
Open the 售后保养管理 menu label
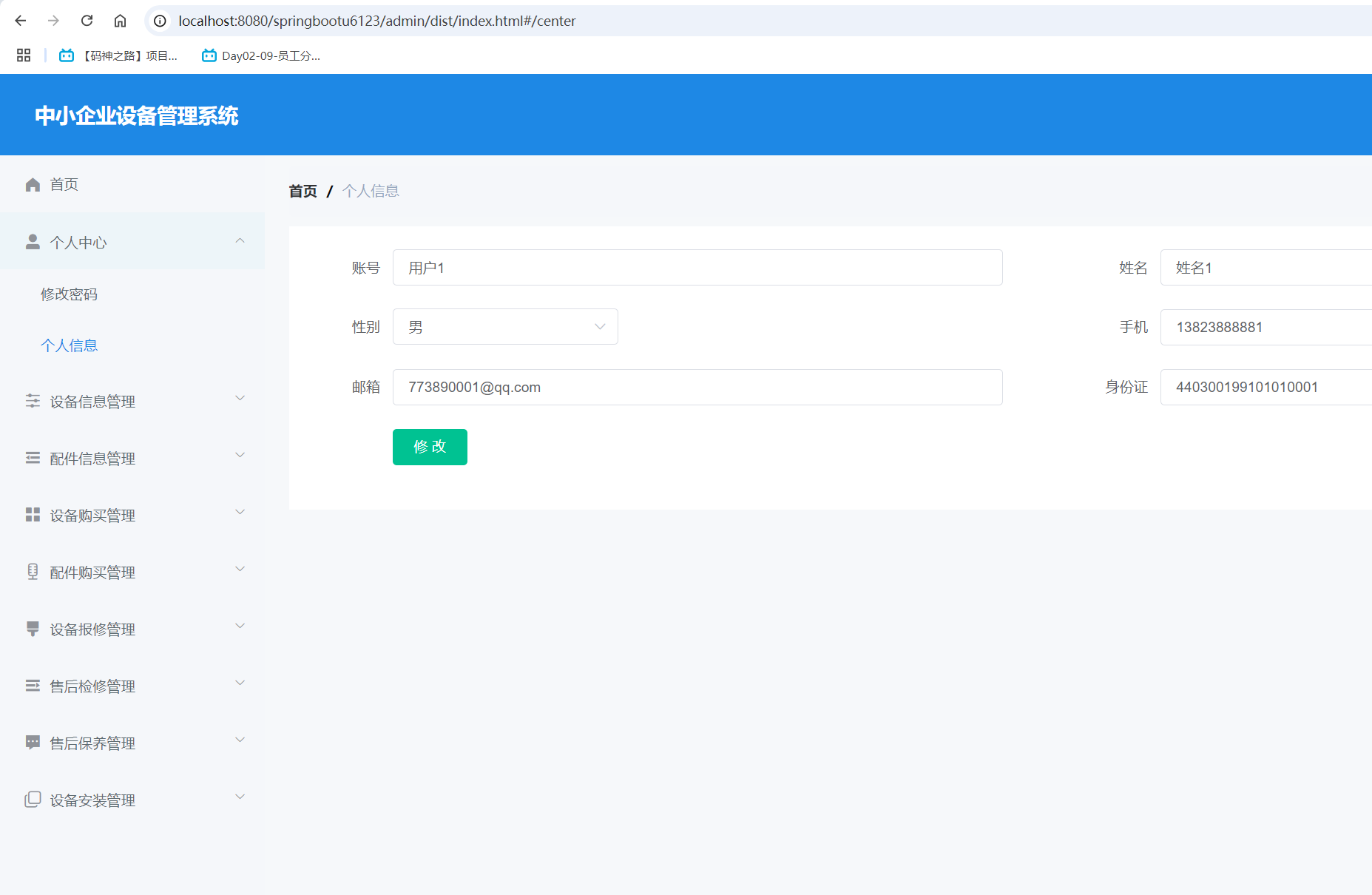pos(92,743)
